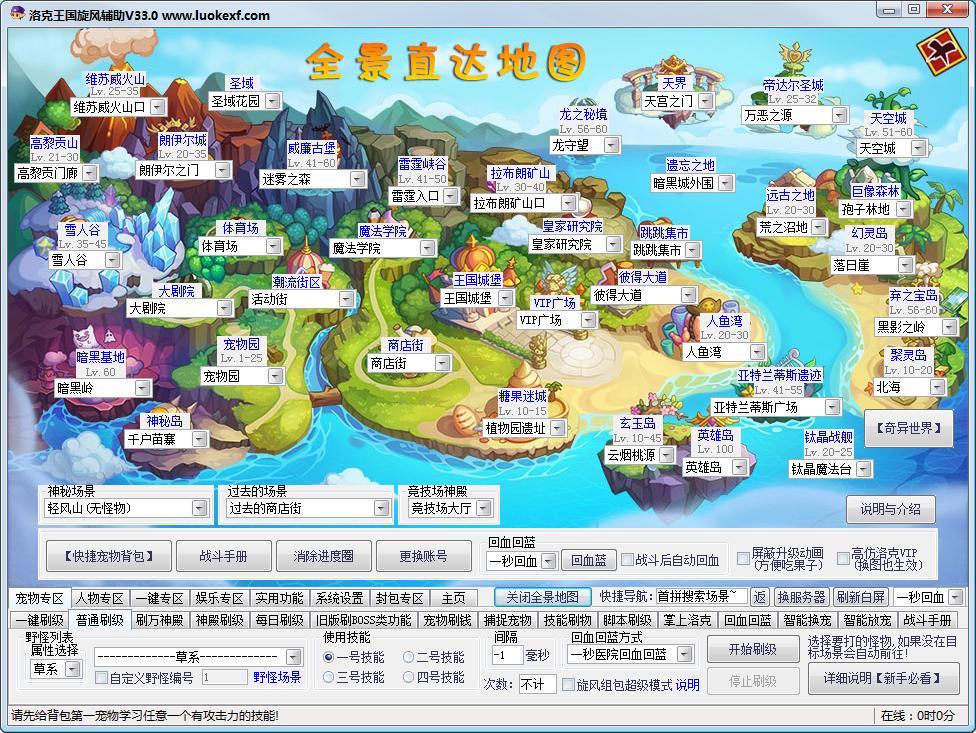Click the 刷新白屏 button
Viewport: 976px width, 733px height.
[860, 597]
